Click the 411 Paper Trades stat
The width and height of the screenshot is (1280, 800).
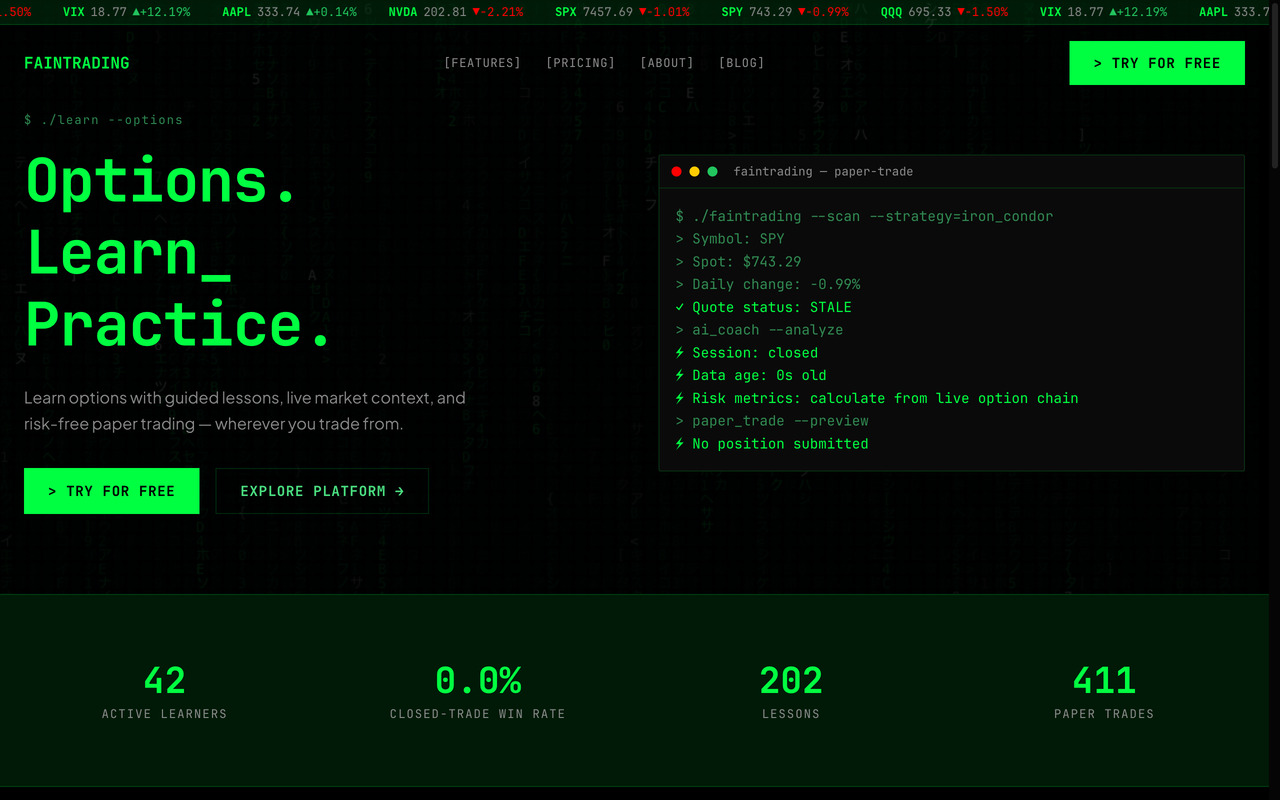point(1104,692)
